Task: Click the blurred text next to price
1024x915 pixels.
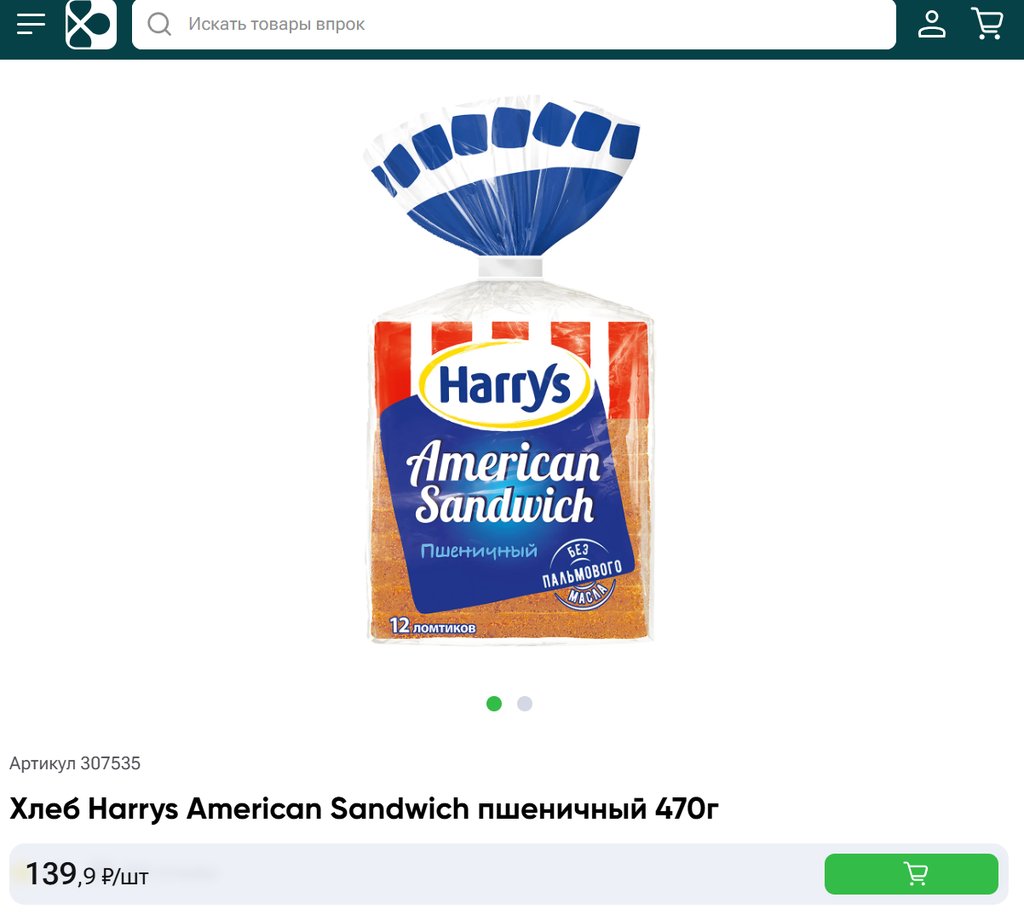Action: pos(186,875)
